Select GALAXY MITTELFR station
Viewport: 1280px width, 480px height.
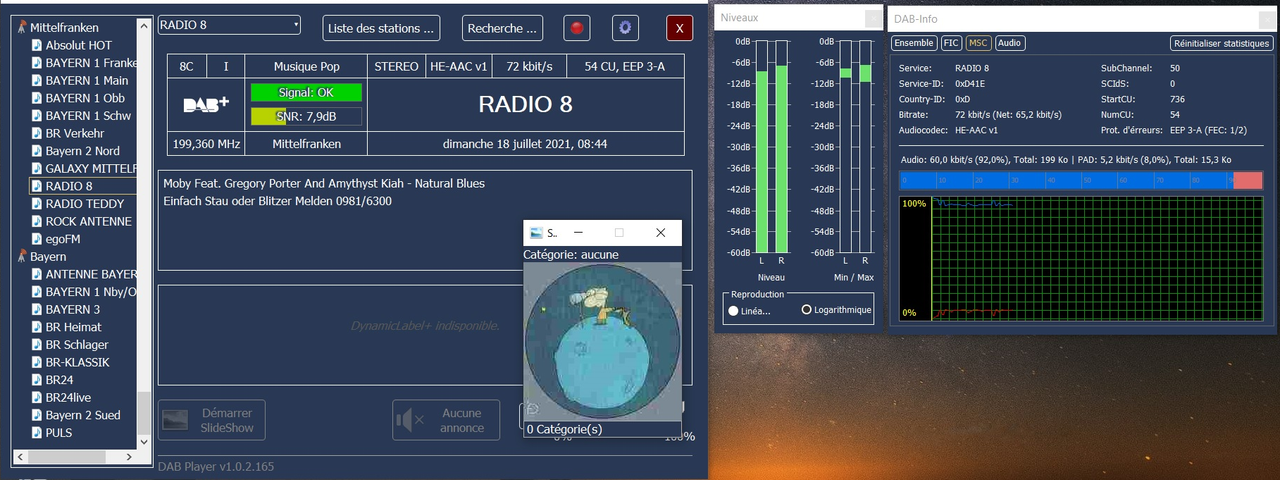(91, 168)
